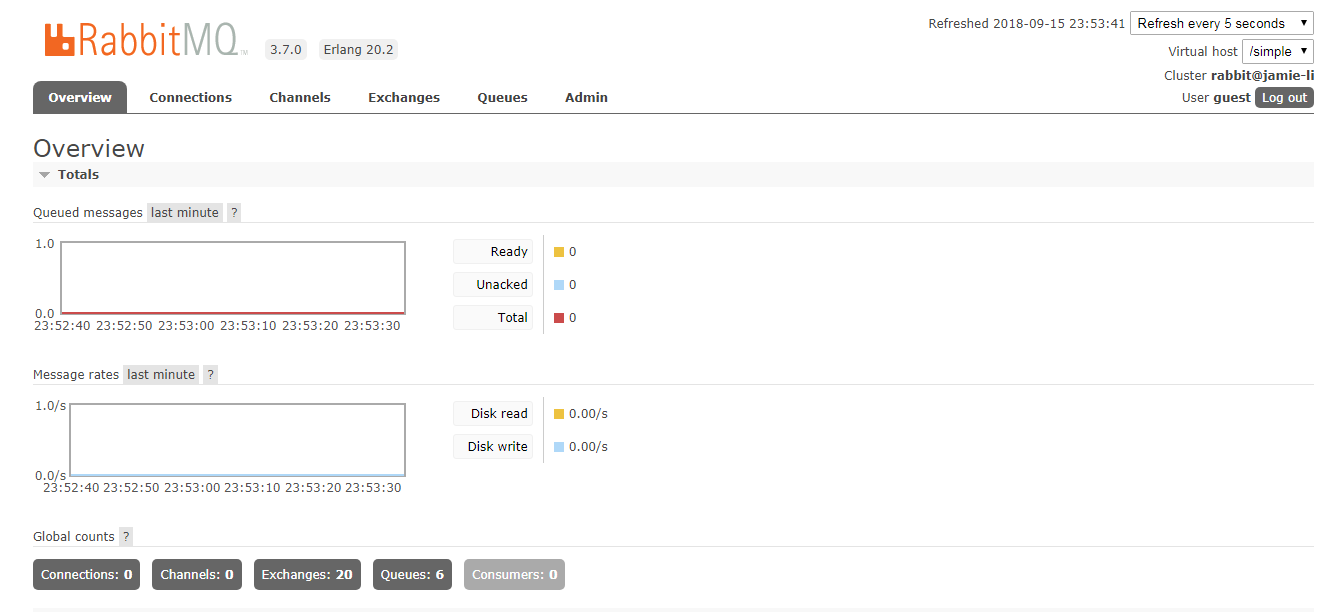Click the yellow Ready color swatch

[x=559, y=252]
